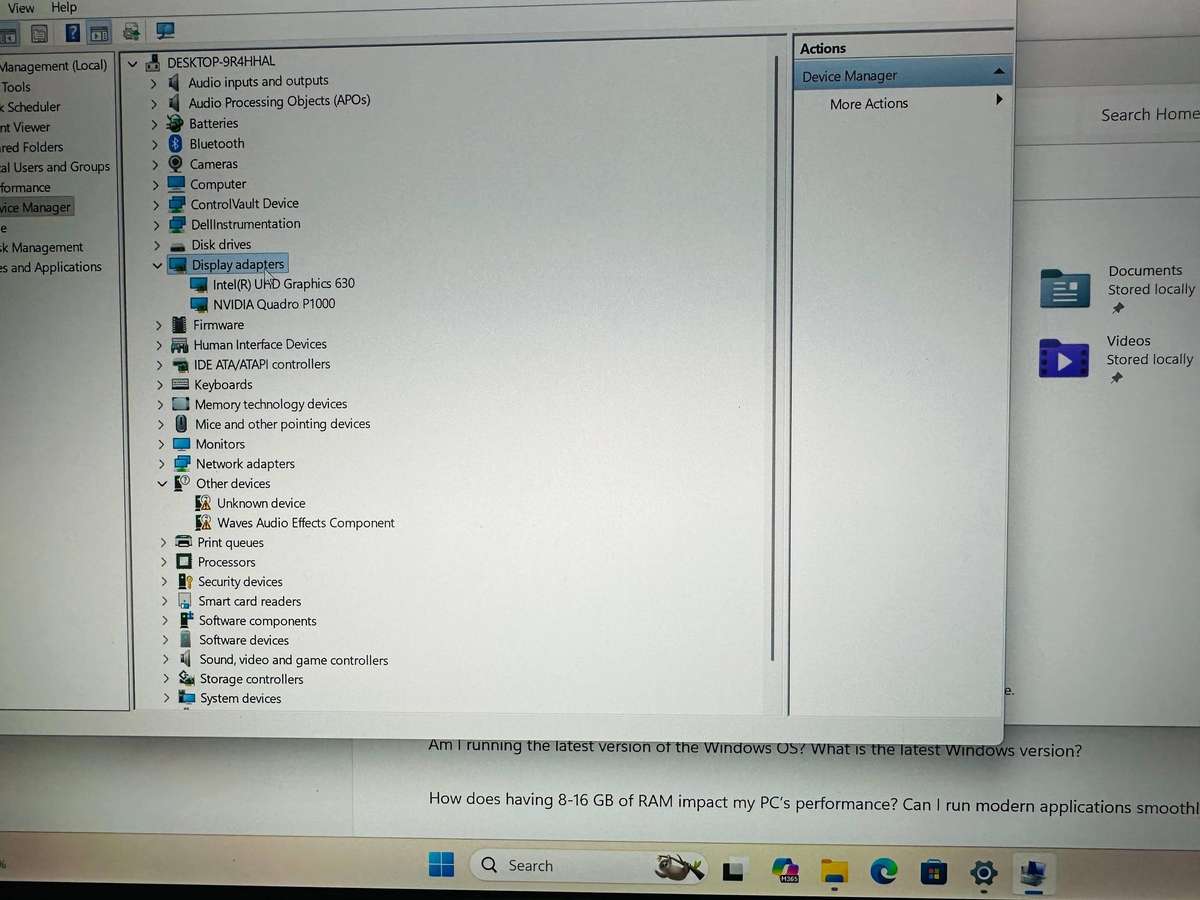Open Properties via the toolbar icon
Screen dimensions: 1200x900
click(38, 32)
